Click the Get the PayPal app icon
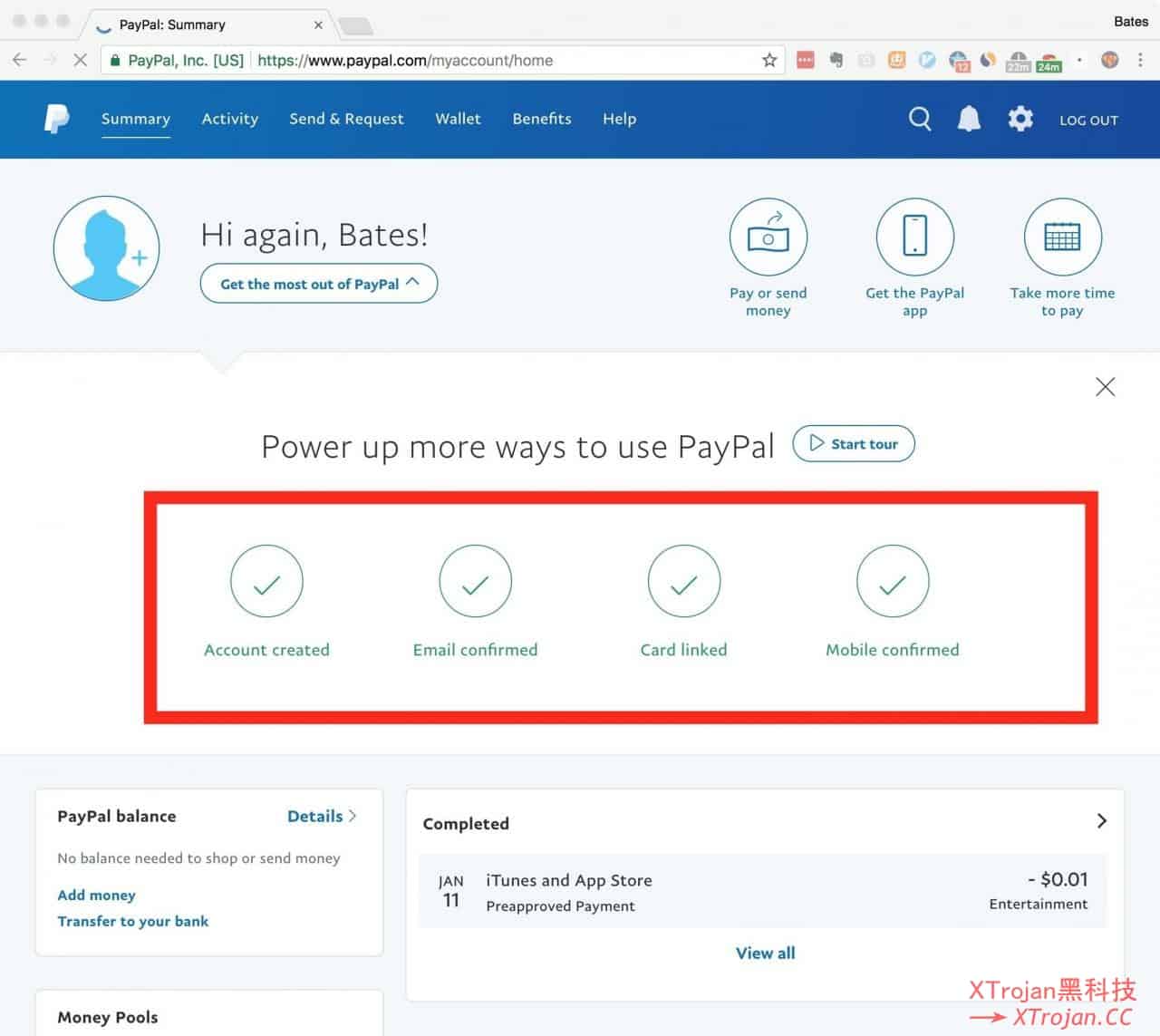The image size is (1160, 1036). [x=915, y=237]
